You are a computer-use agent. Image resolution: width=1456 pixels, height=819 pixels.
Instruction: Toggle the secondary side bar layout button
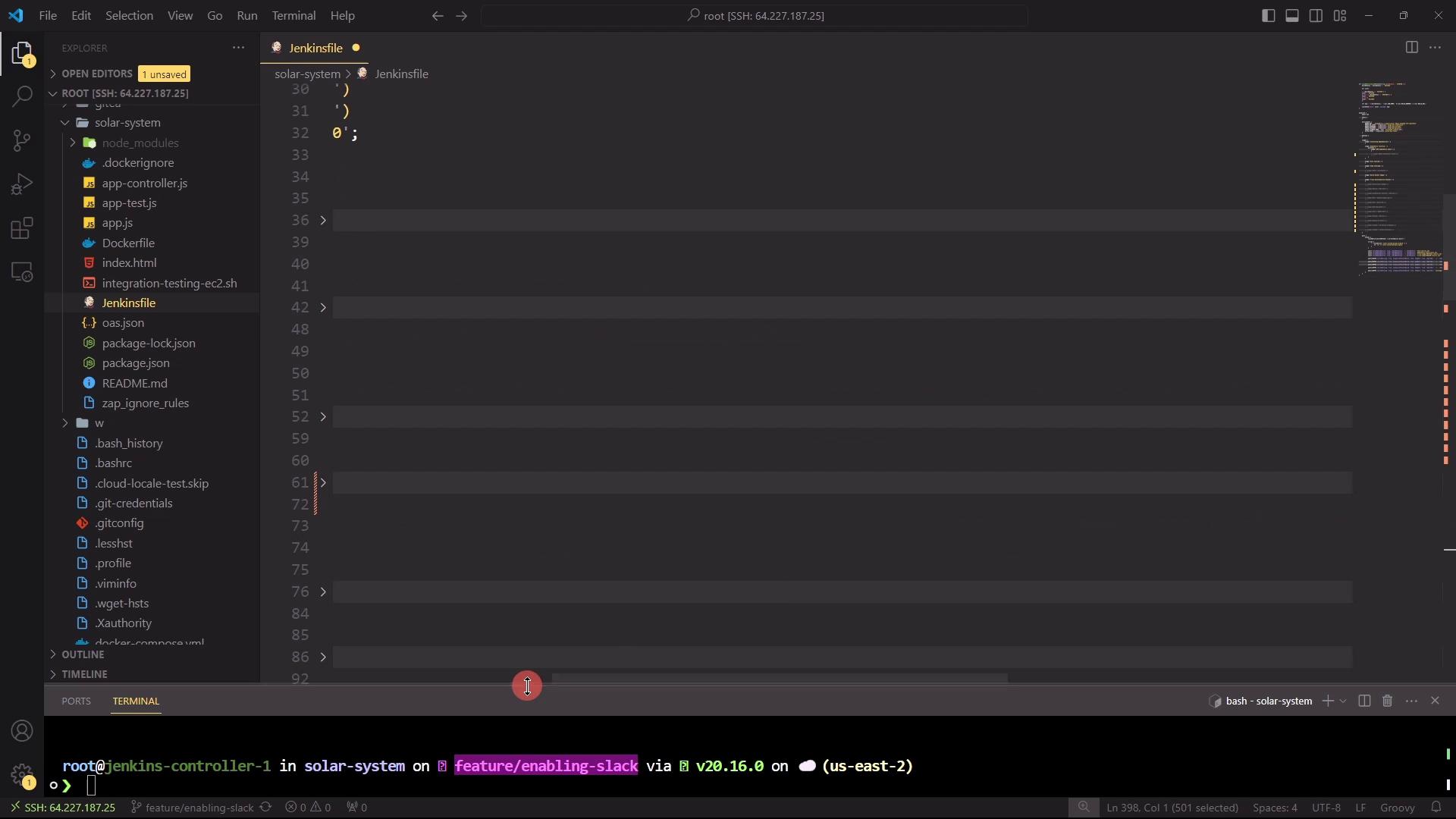tap(1316, 16)
